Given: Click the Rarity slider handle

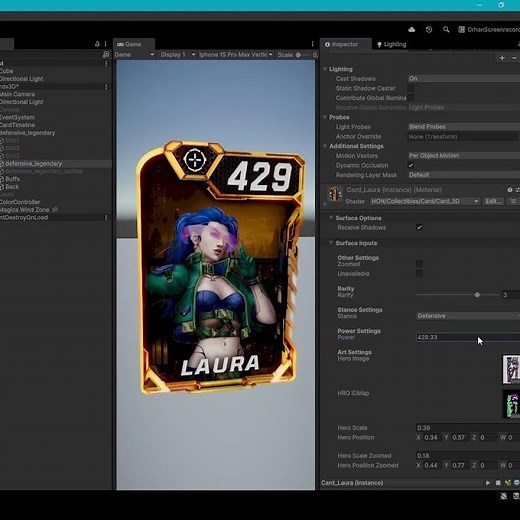Looking at the screenshot, I should (x=477, y=295).
